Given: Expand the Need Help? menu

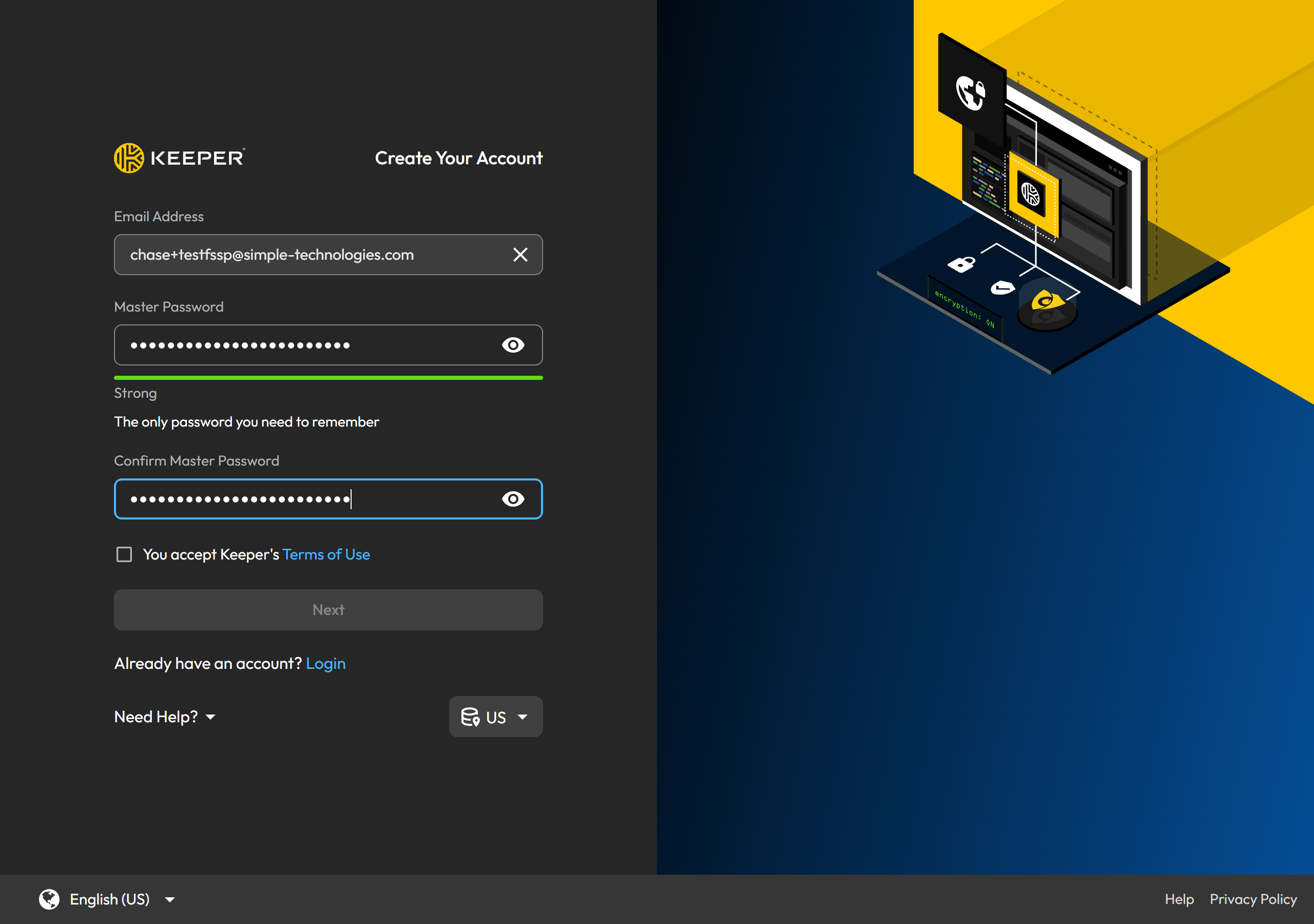Looking at the screenshot, I should point(165,717).
